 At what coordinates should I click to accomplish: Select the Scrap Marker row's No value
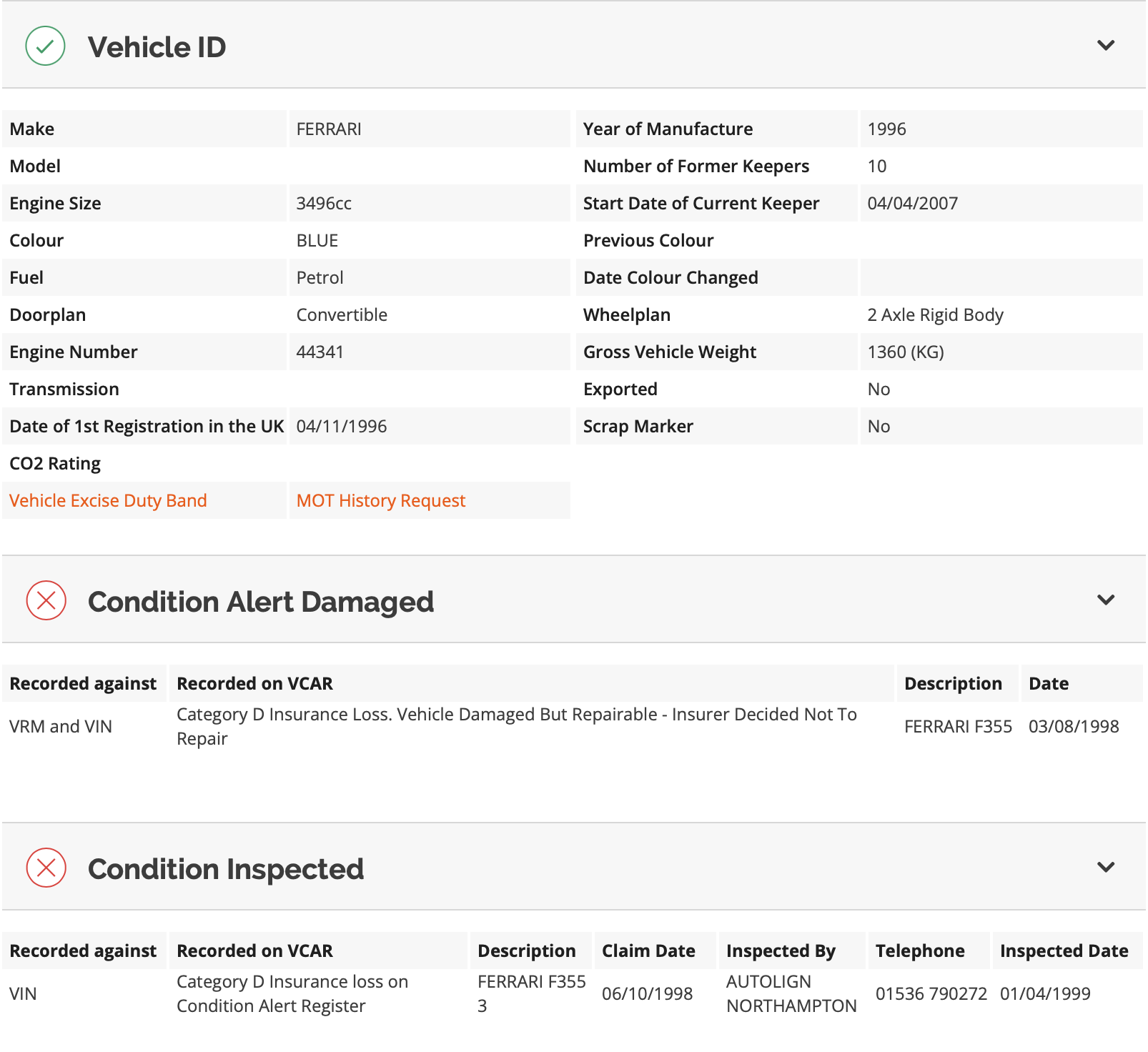tap(879, 427)
